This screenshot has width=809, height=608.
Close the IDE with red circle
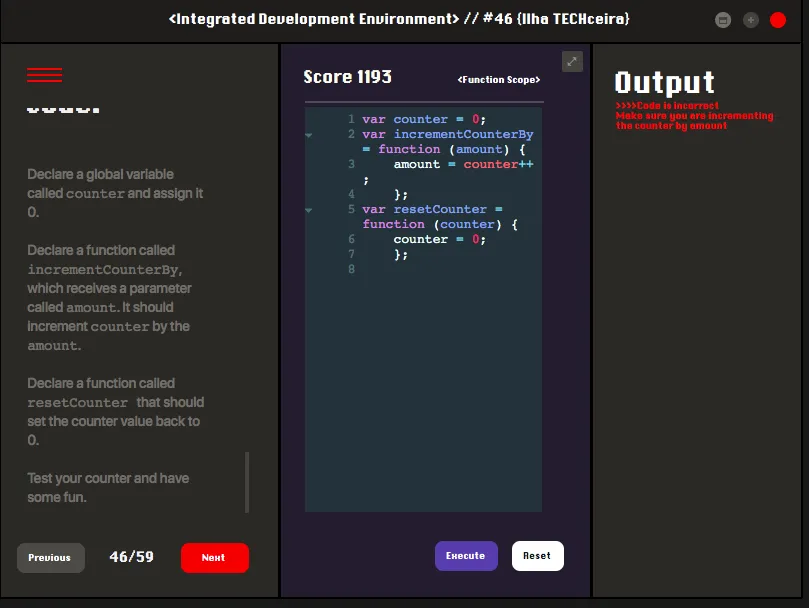click(778, 20)
